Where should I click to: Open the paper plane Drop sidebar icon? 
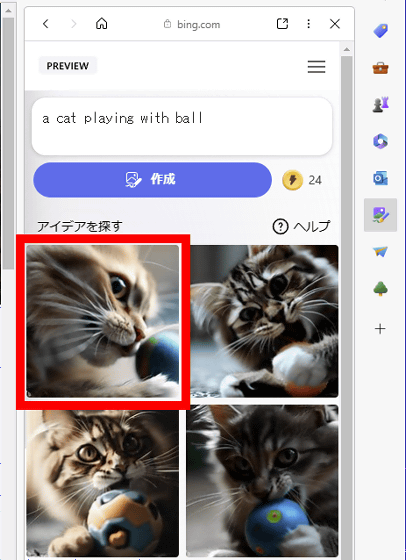pyautogui.click(x=381, y=252)
